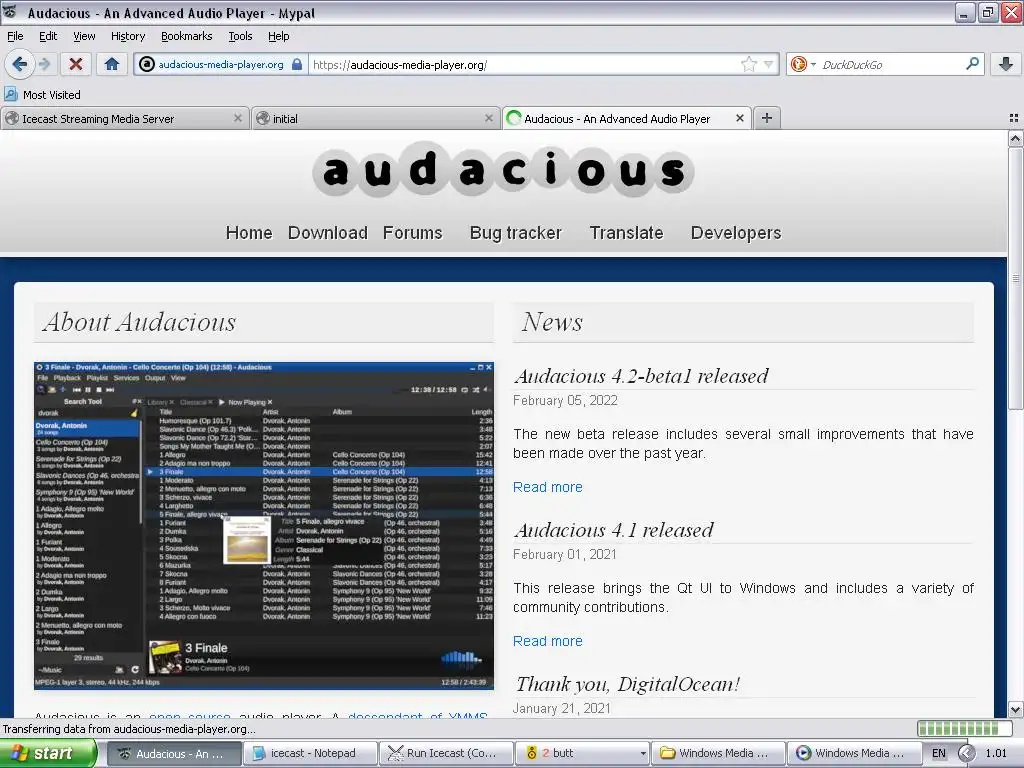Open the Developers link

[736, 232]
